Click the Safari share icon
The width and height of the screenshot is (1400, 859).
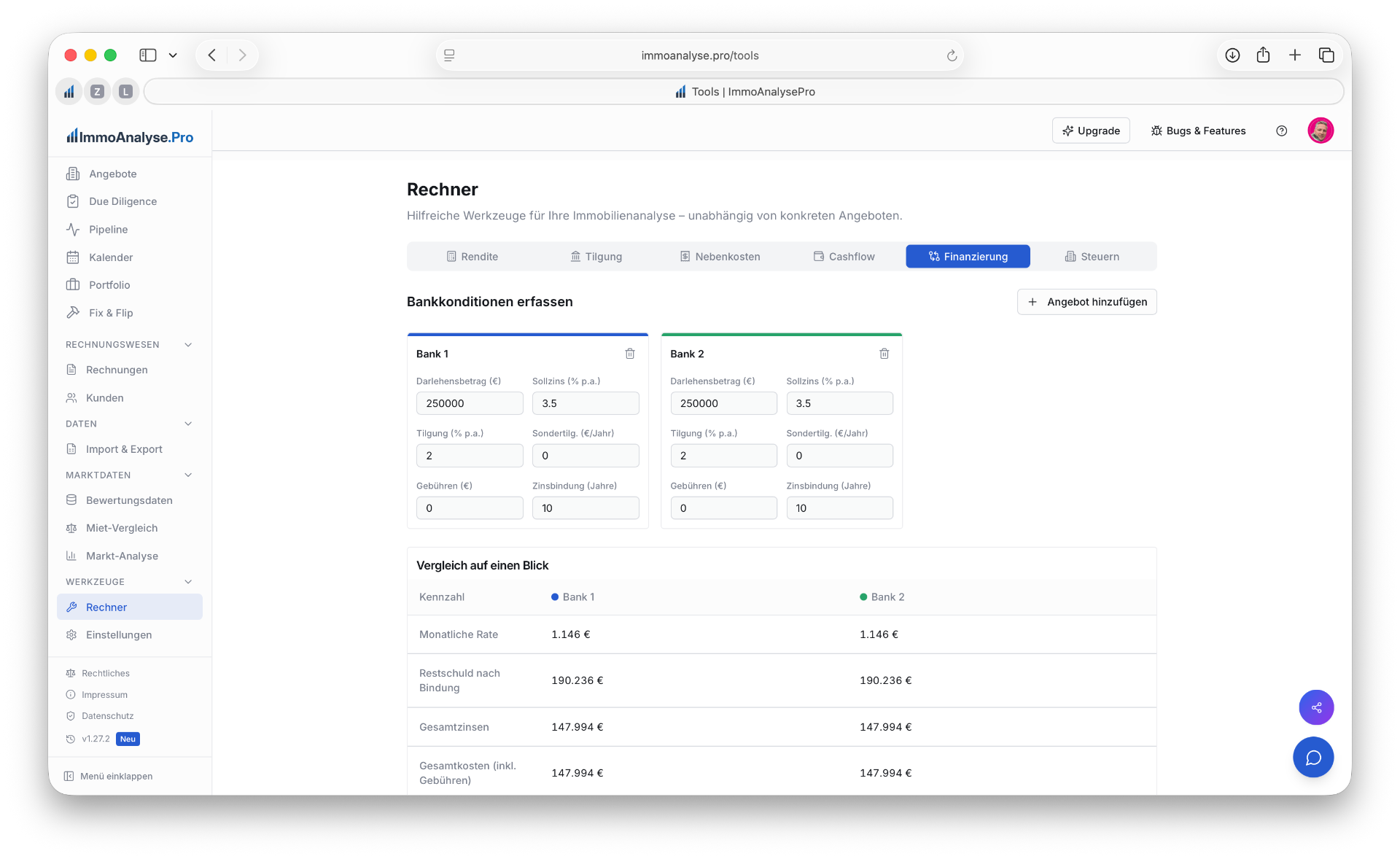[1264, 55]
